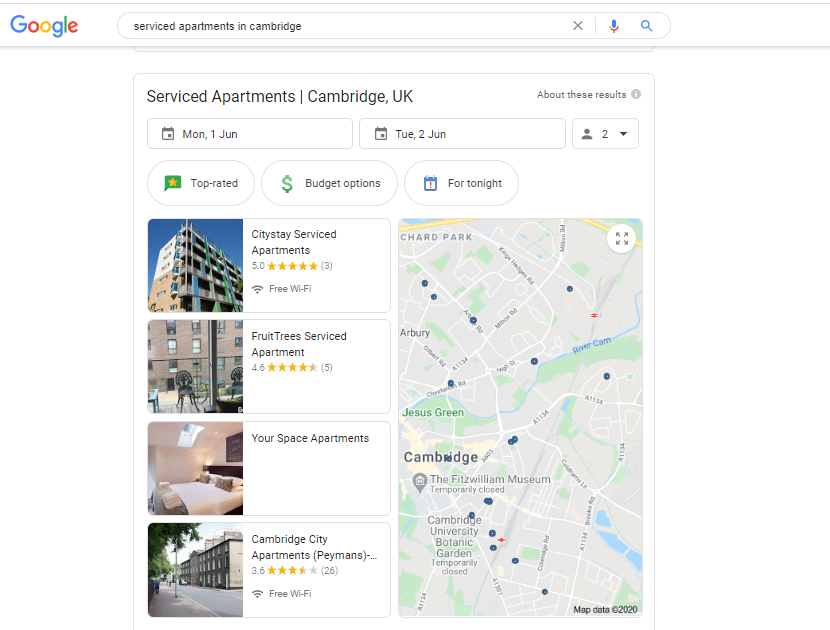Click Fitzwilliam Museum marker on map
The width and height of the screenshot is (830, 630).
420,481
